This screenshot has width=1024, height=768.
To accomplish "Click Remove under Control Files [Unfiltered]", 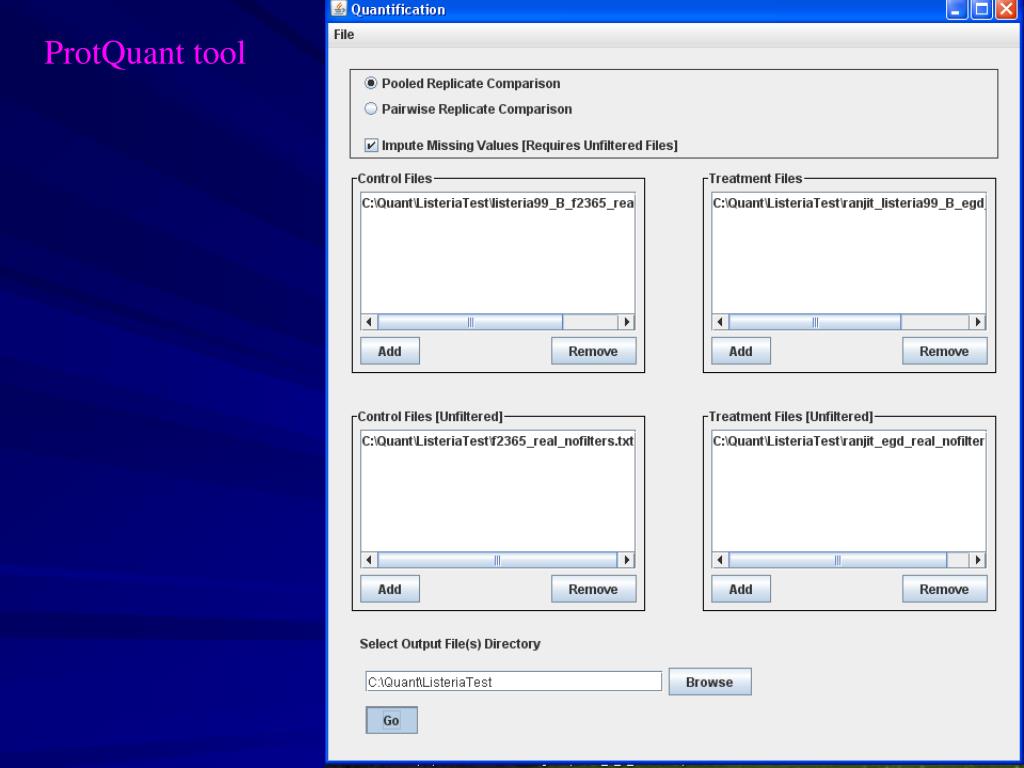I will click(593, 589).
